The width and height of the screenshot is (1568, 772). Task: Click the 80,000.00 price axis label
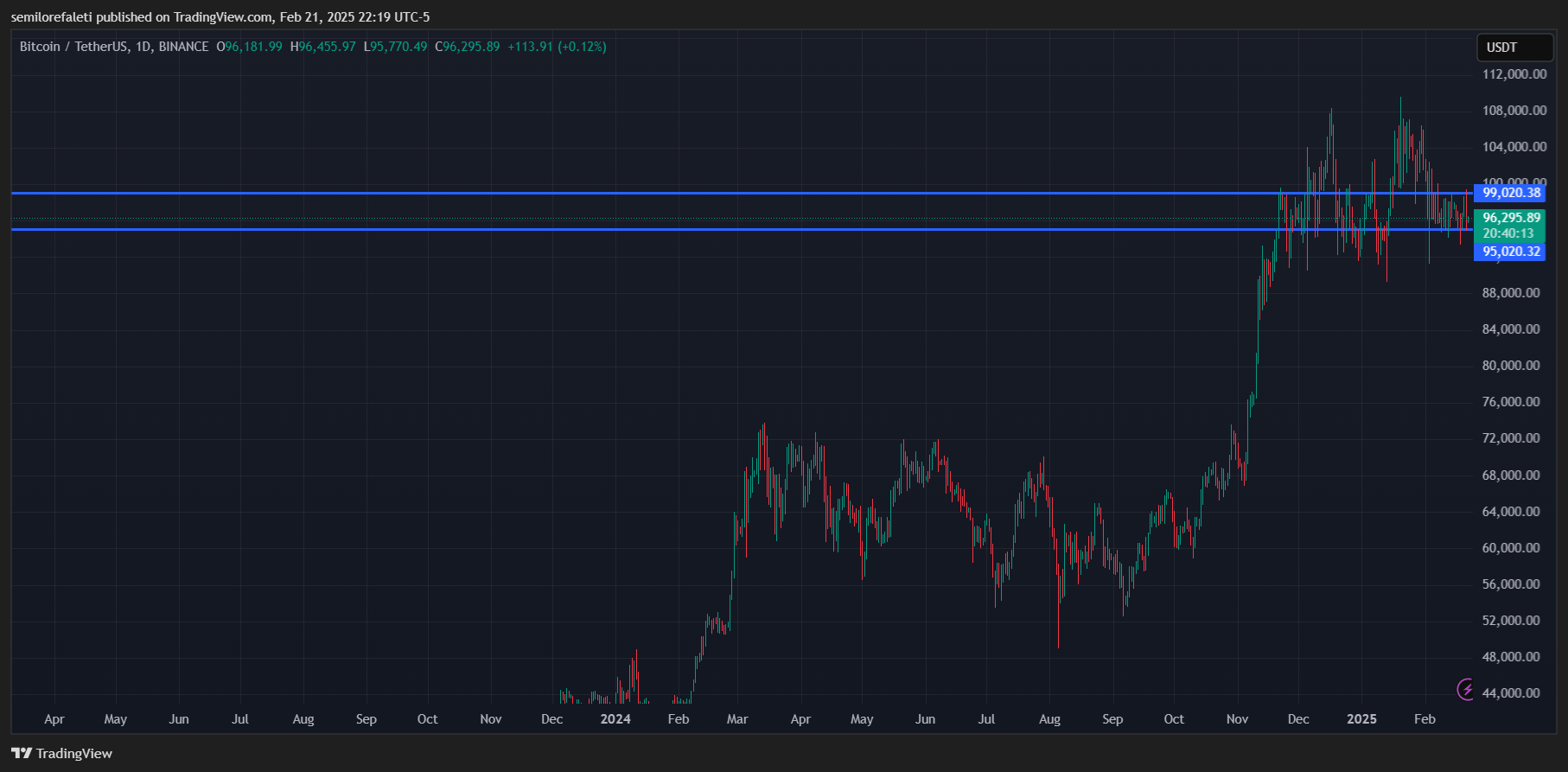[x=1511, y=366]
